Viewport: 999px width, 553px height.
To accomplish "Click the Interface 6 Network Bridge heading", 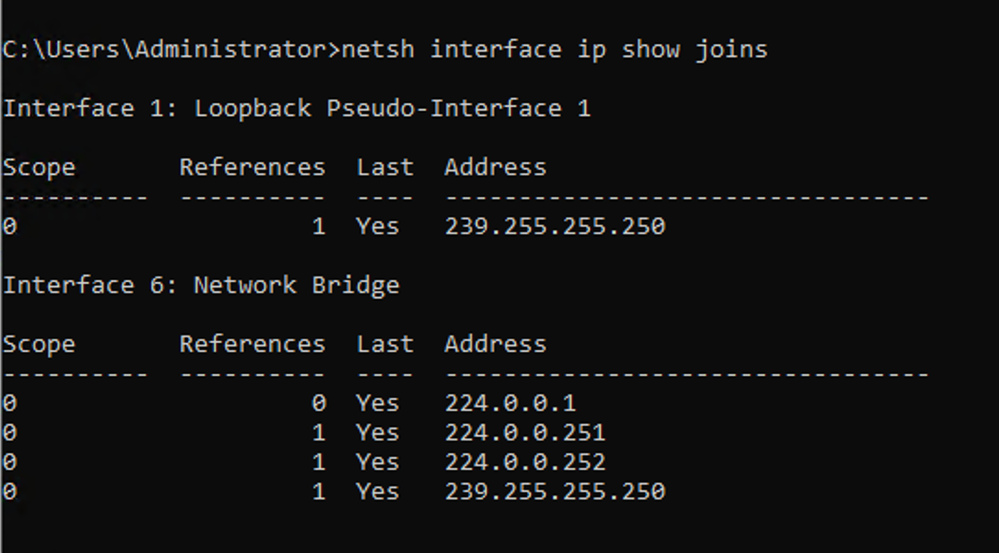I will coord(200,285).
